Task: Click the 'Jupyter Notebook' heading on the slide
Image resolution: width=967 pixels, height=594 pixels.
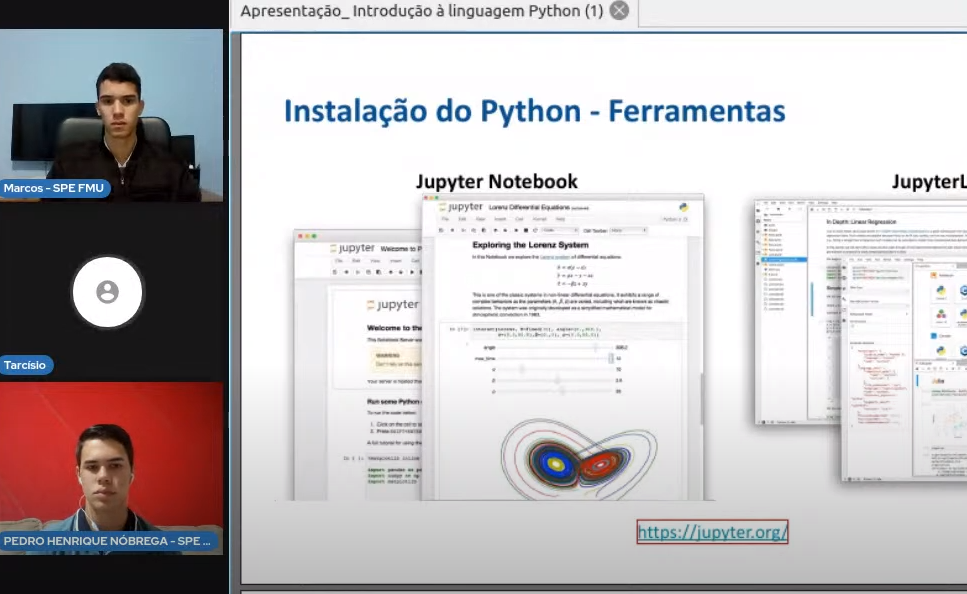Action: (x=496, y=181)
